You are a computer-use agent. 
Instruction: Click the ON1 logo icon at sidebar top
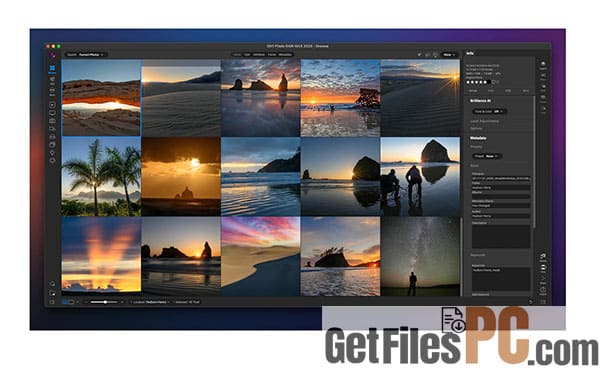tap(52, 55)
